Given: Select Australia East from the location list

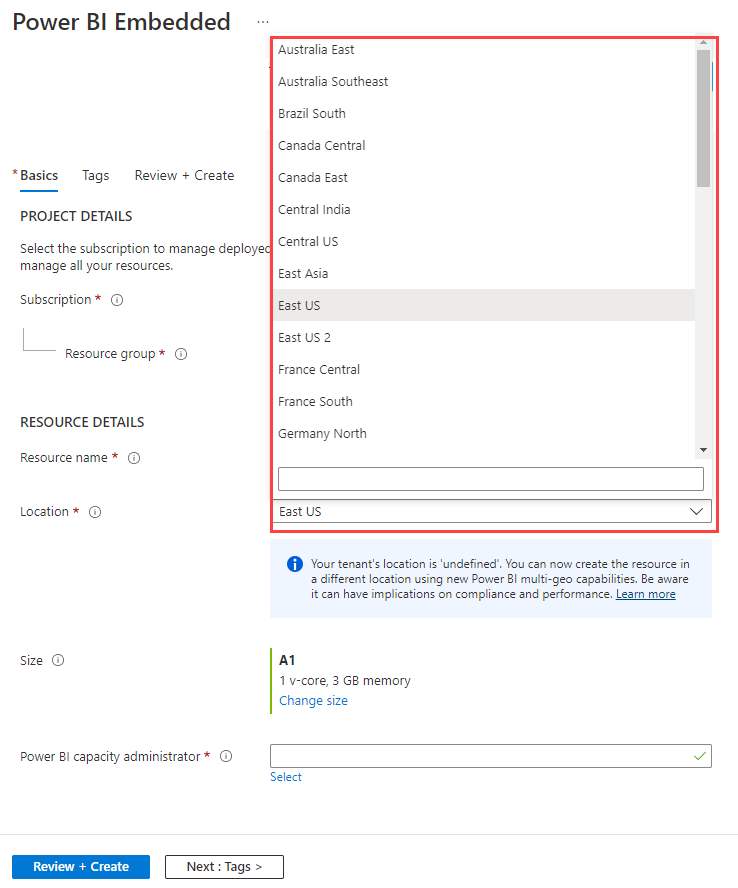Looking at the screenshot, I should pos(316,50).
